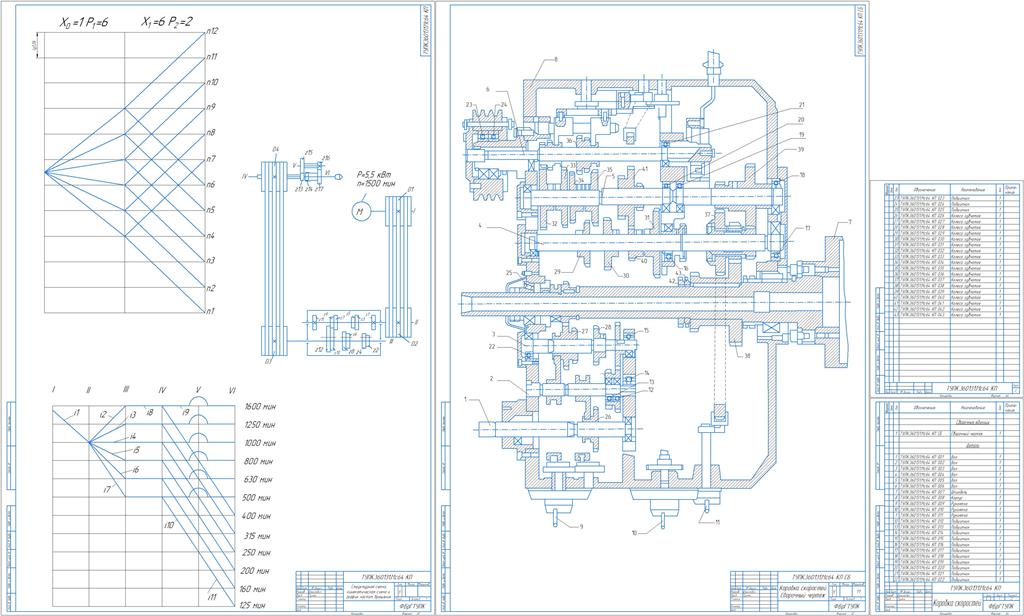Pick the n8 label on the structural grid
Screen dimensions: 1024x616
[x=211, y=133]
